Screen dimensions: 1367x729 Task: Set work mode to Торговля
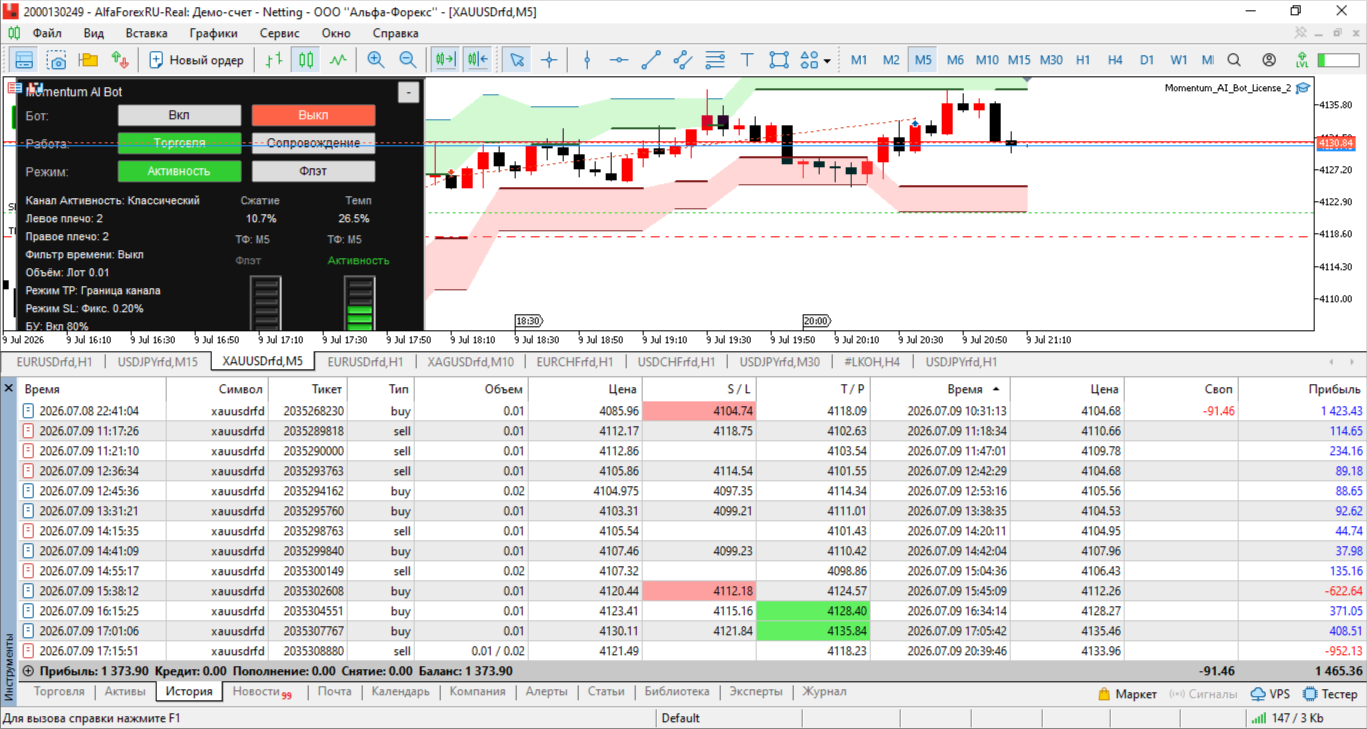click(179, 143)
